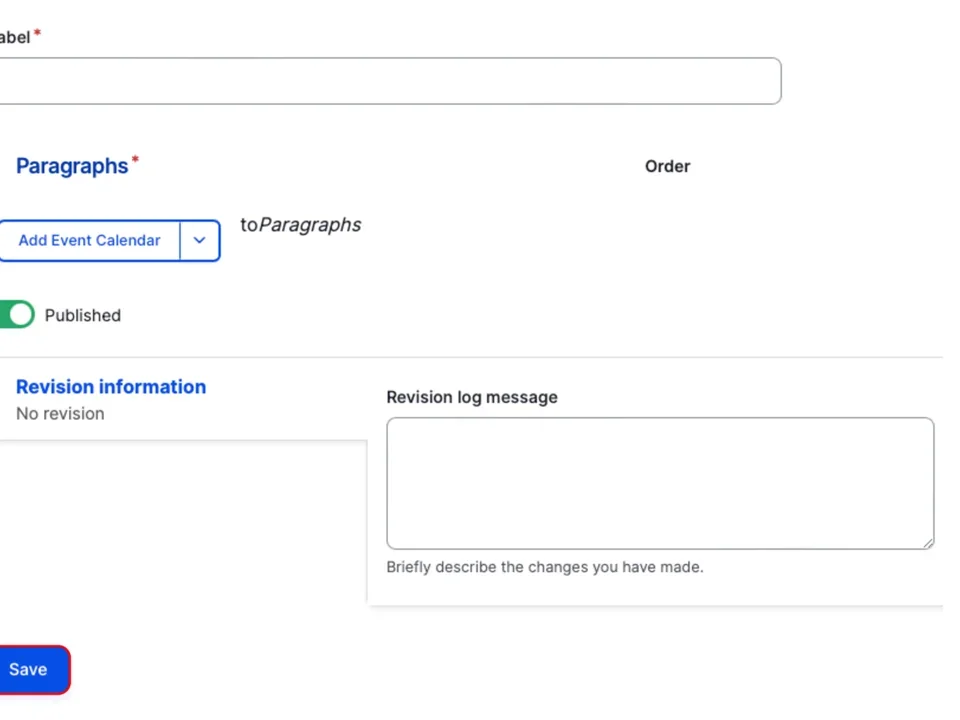
Task: Click the Published label text
Action: (82, 315)
